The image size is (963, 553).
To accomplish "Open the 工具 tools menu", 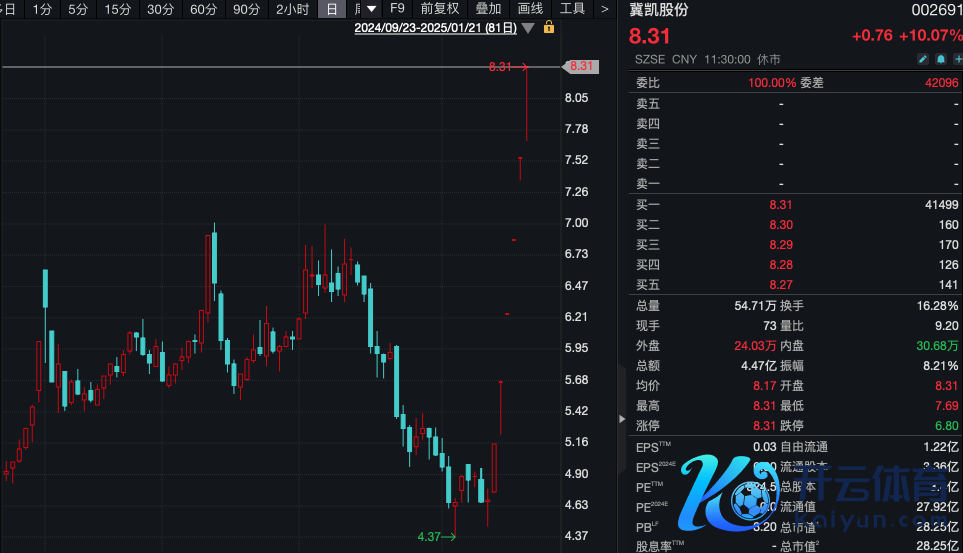I will [572, 9].
